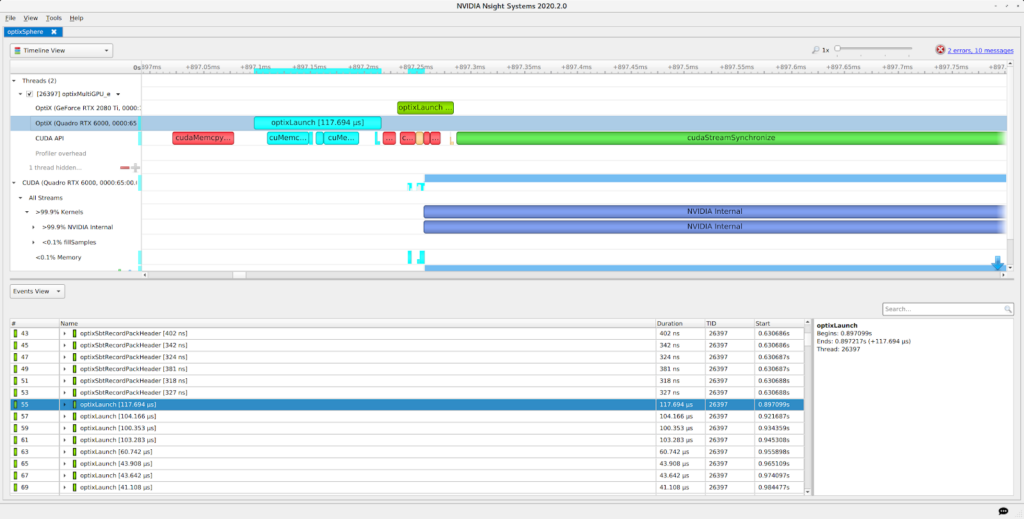The height and width of the screenshot is (519, 1024).
Task: Click the red errors icon beside the messages link
Action: (940, 49)
